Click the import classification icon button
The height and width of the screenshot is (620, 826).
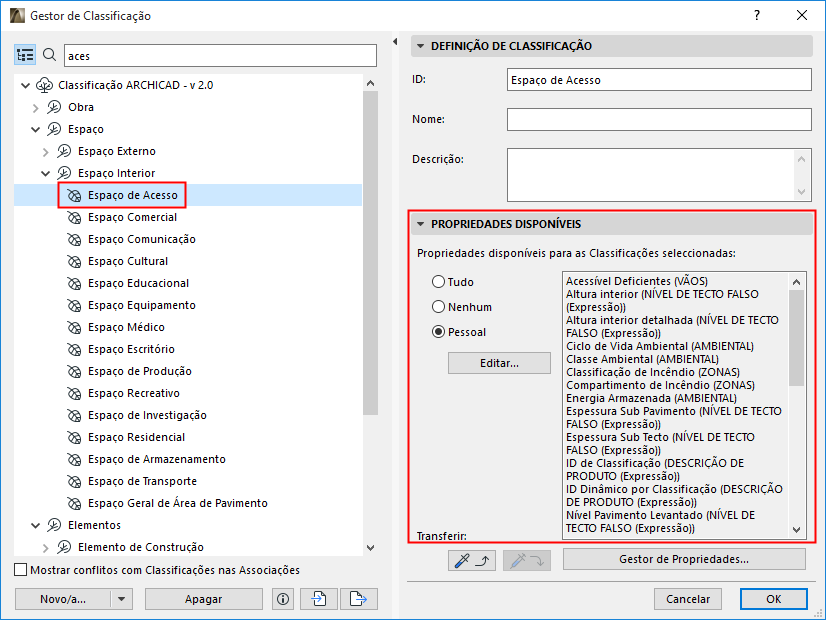319,599
